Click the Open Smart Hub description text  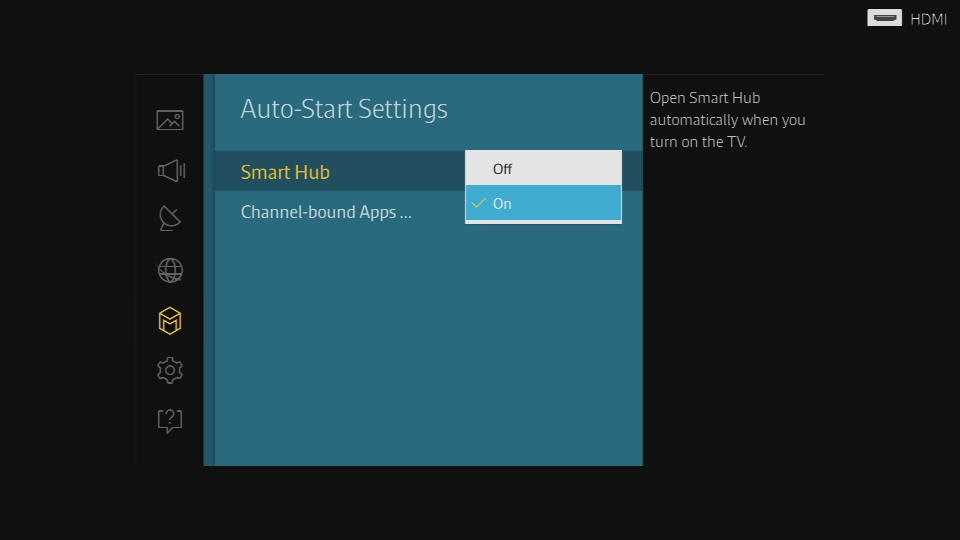tap(727, 120)
